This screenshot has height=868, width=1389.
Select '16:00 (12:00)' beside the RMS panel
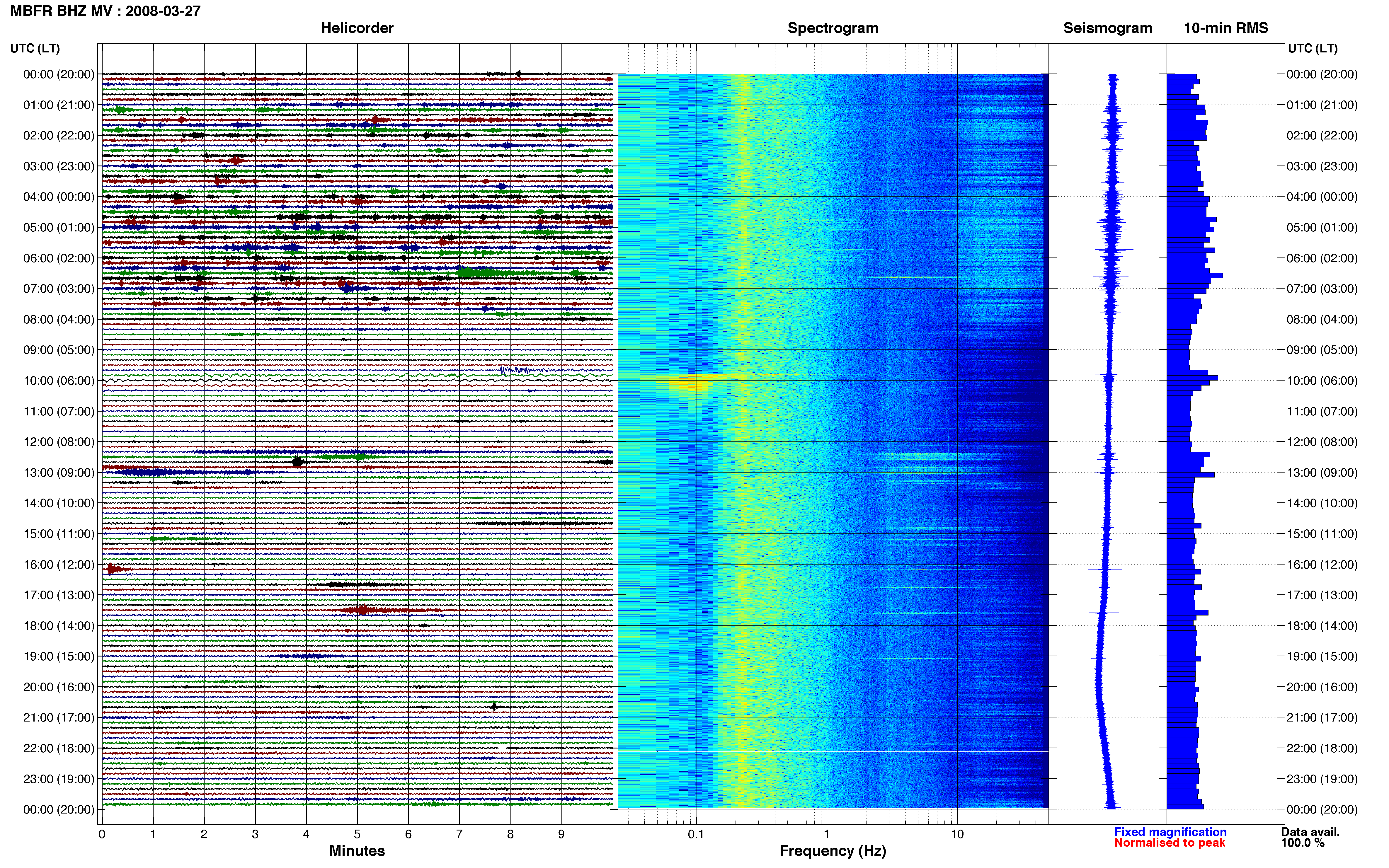coord(1322,565)
